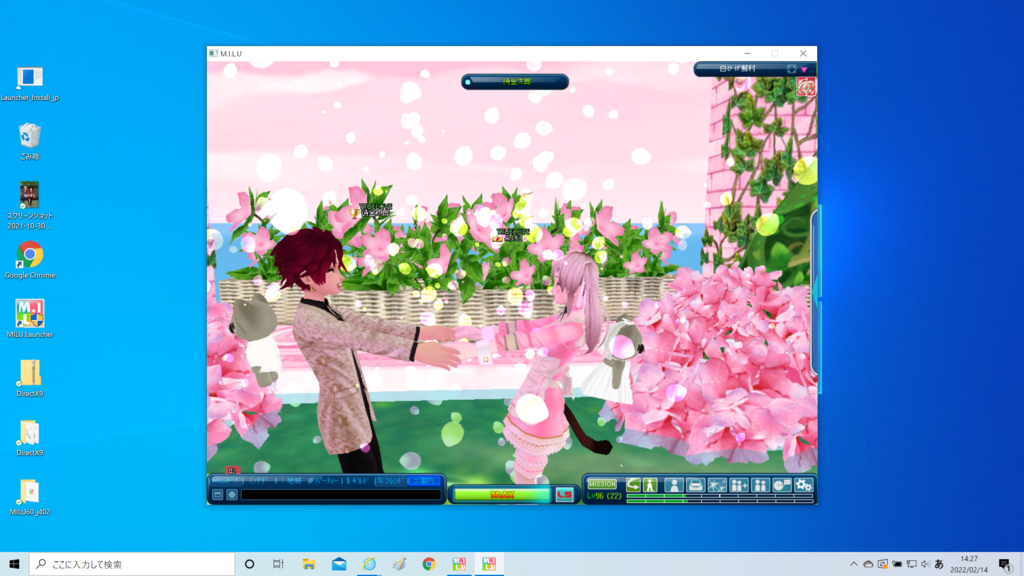Select the 地域 chat tab
The height and width of the screenshot is (576, 1024).
pos(292,481)
